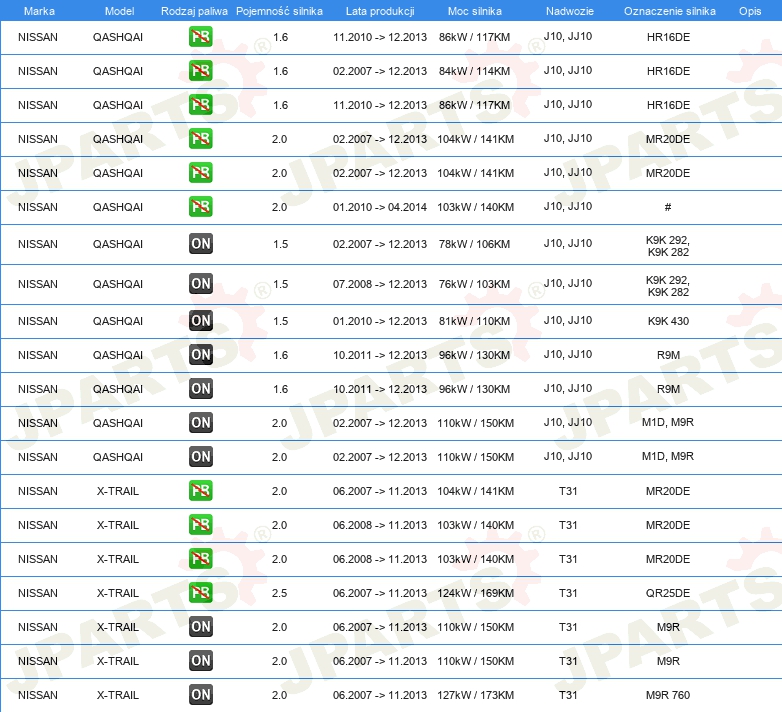Click the Nadwozie column header
This screenshot has width=782, height=712.
point(570,11)
